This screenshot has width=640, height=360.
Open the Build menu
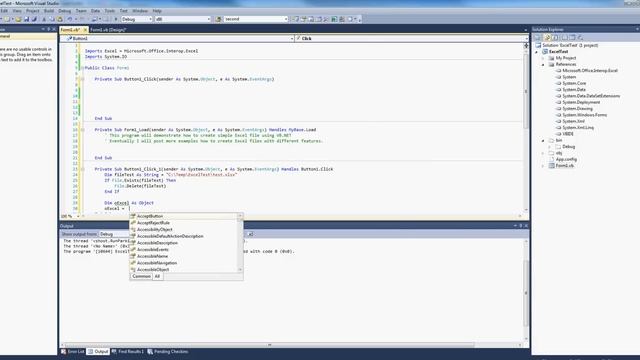49,11
